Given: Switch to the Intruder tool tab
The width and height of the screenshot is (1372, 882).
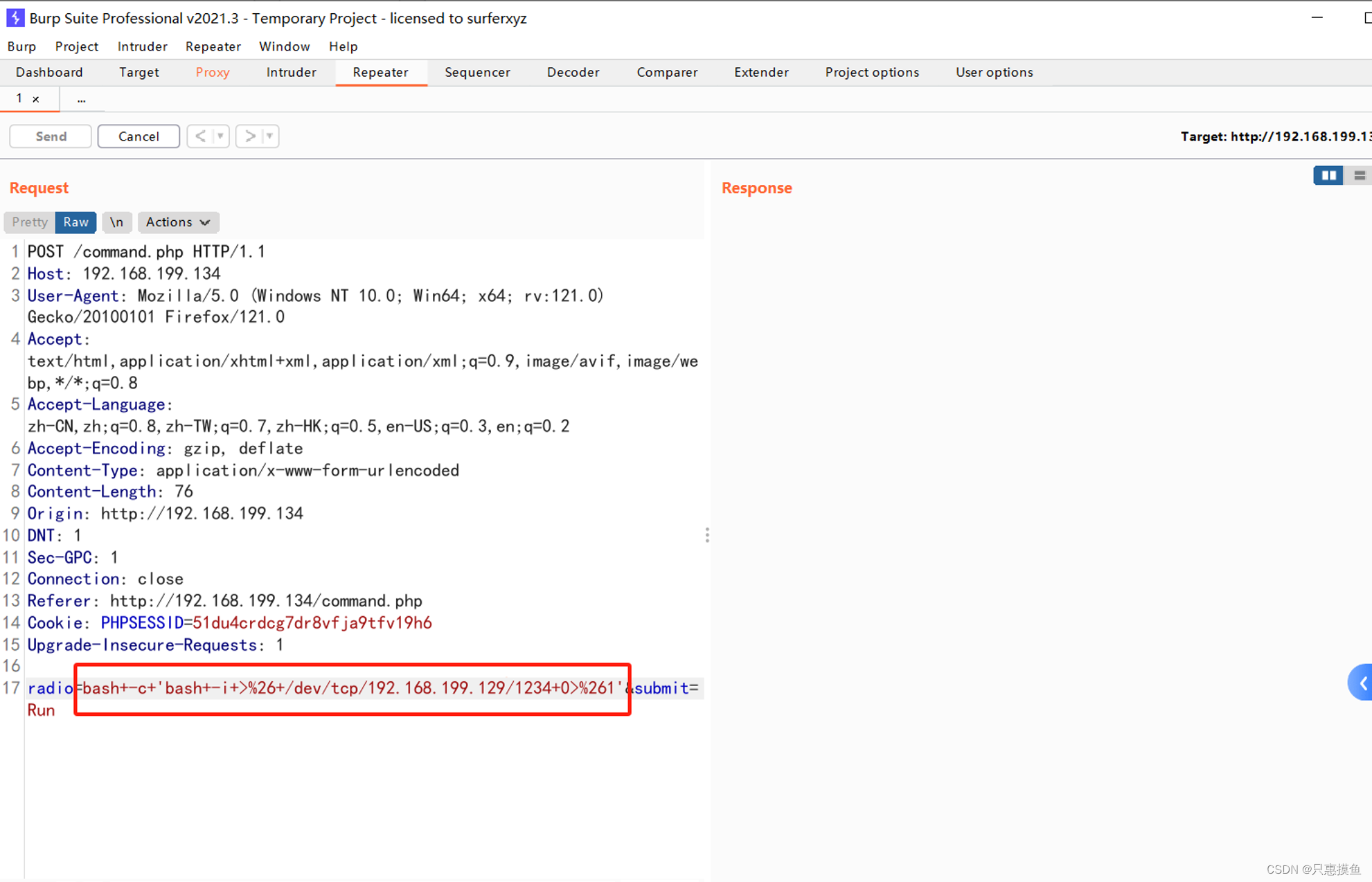Looking at the screenshot, I should point(291,72).
